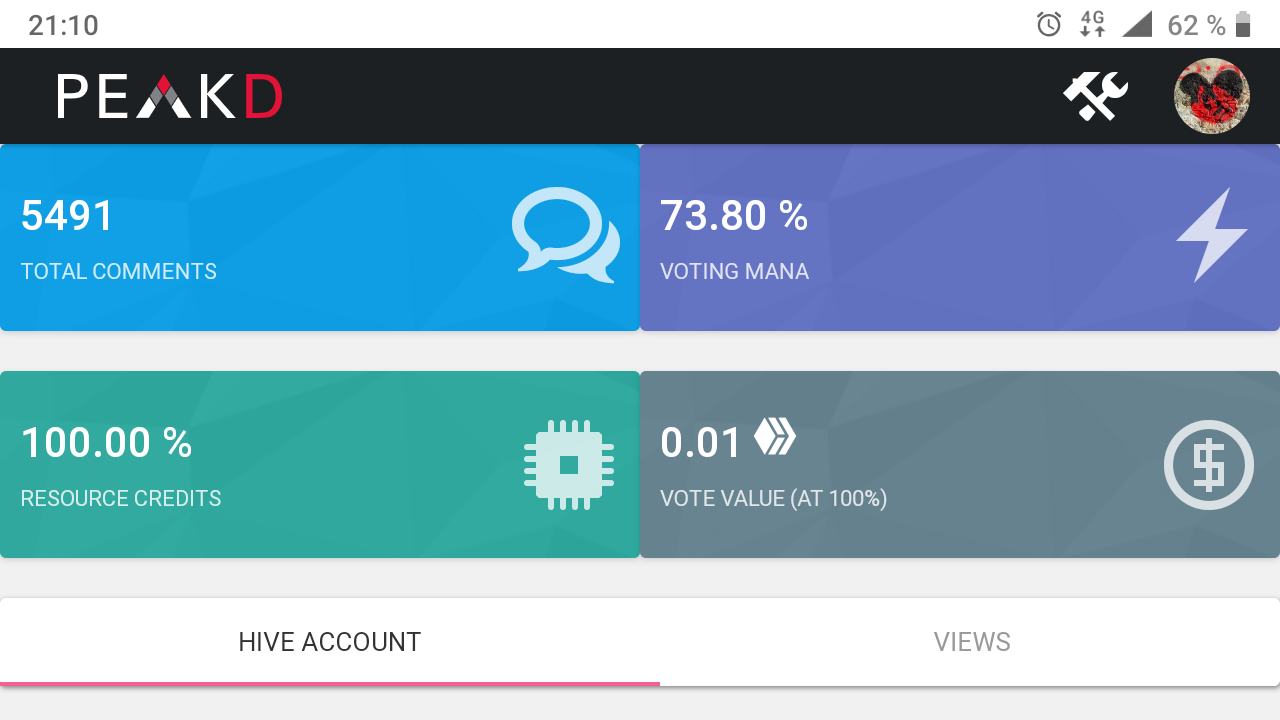Click the speech bubbles comments icon

point(566,235)
